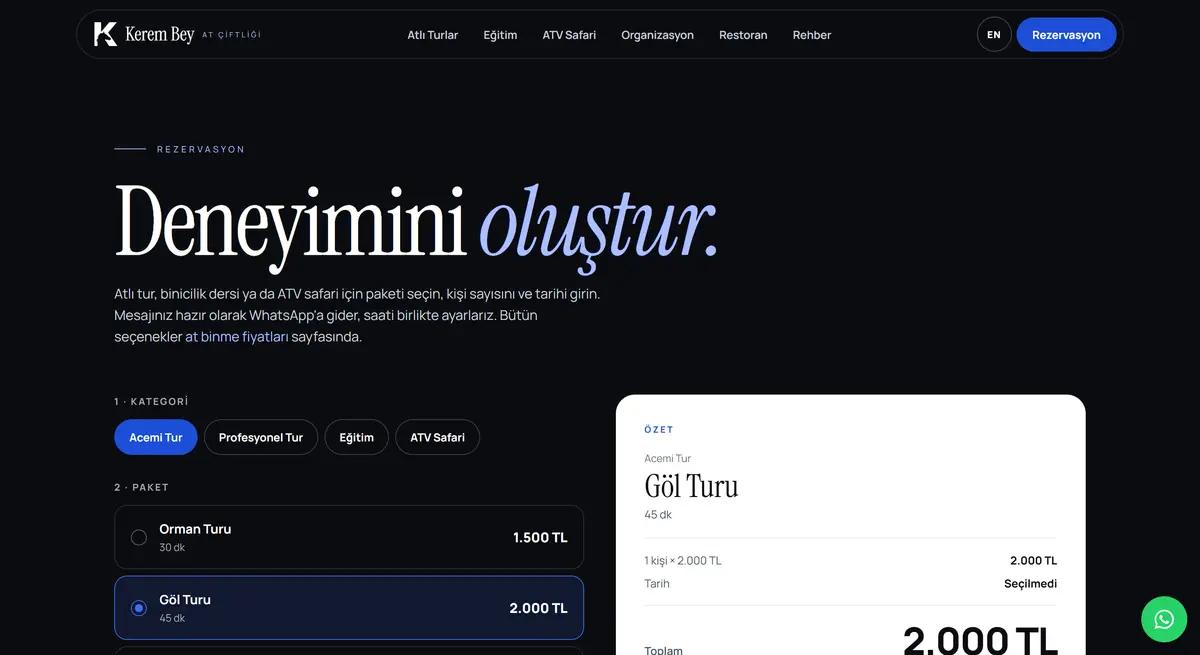Screen dimensions: 1200x655
Task: Open Restoran navigation item
Action: [743, 35]
